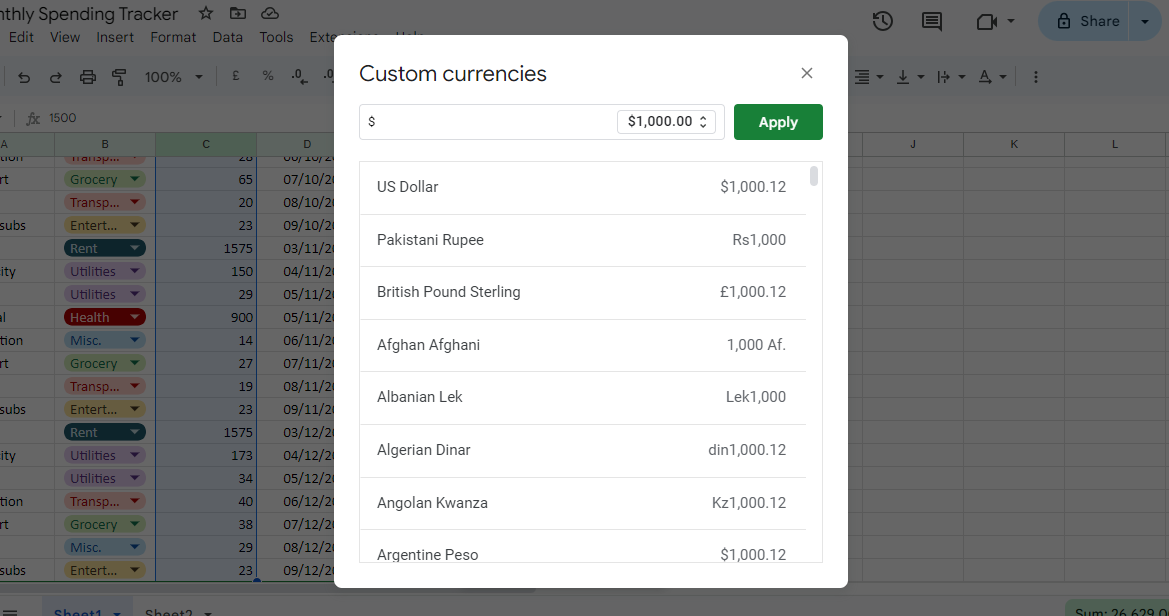1169x616 pixels.
Task: Click the Apply button in Custom currencies
Action: tap(778, 121)
